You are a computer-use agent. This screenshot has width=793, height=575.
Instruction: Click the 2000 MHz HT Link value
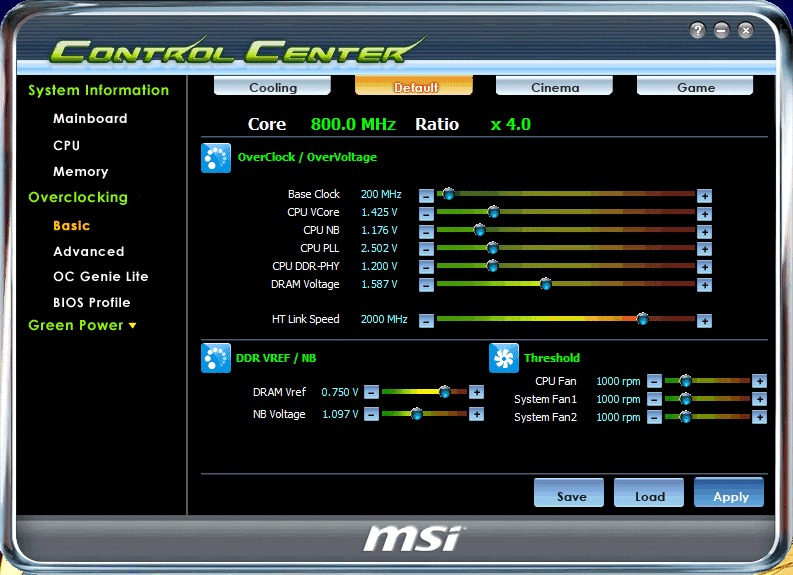click(384, 320)
